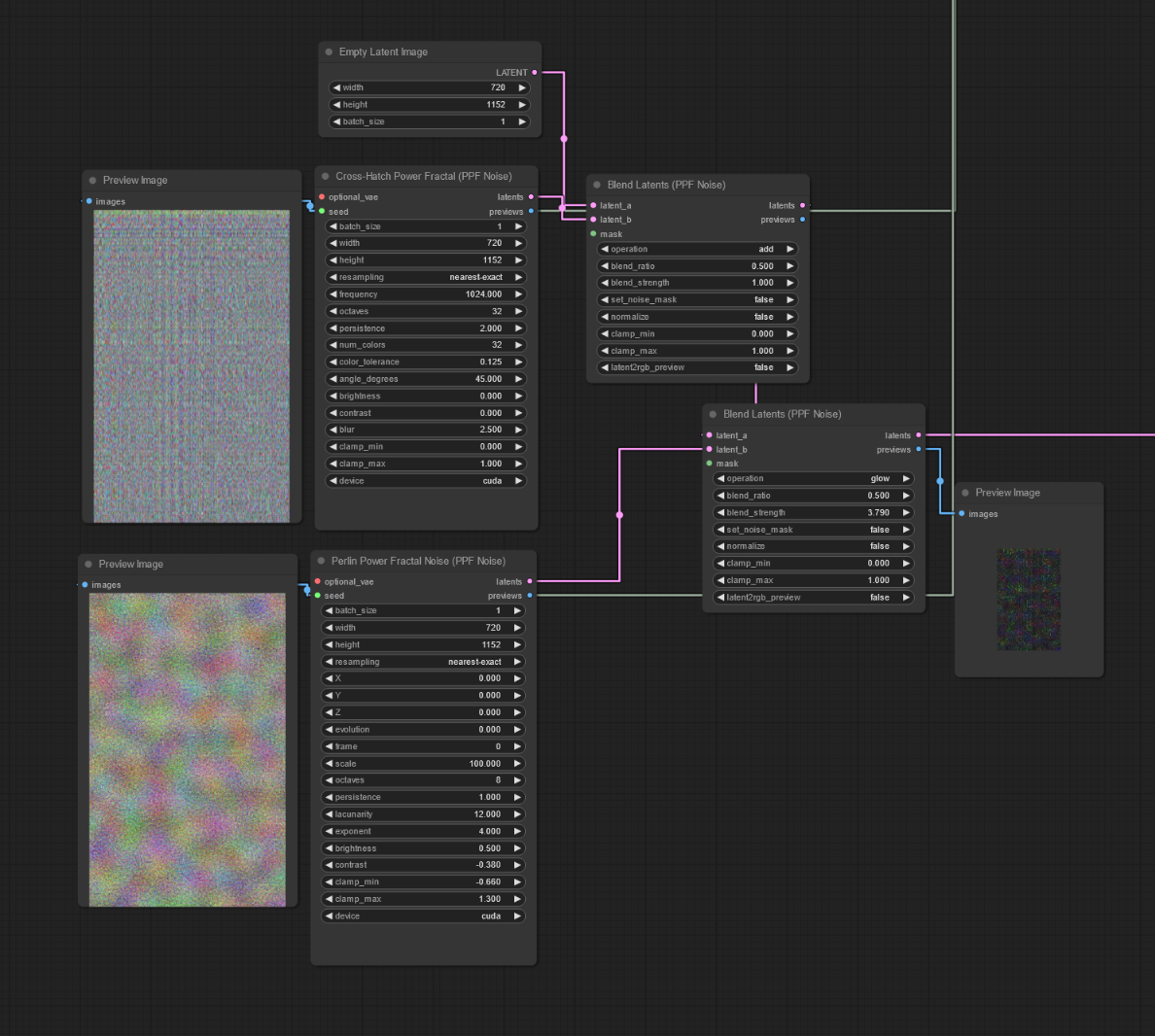Increase octaves with right arrow in Perlin node
The image size is (1155, 1036).
(517, 780)
